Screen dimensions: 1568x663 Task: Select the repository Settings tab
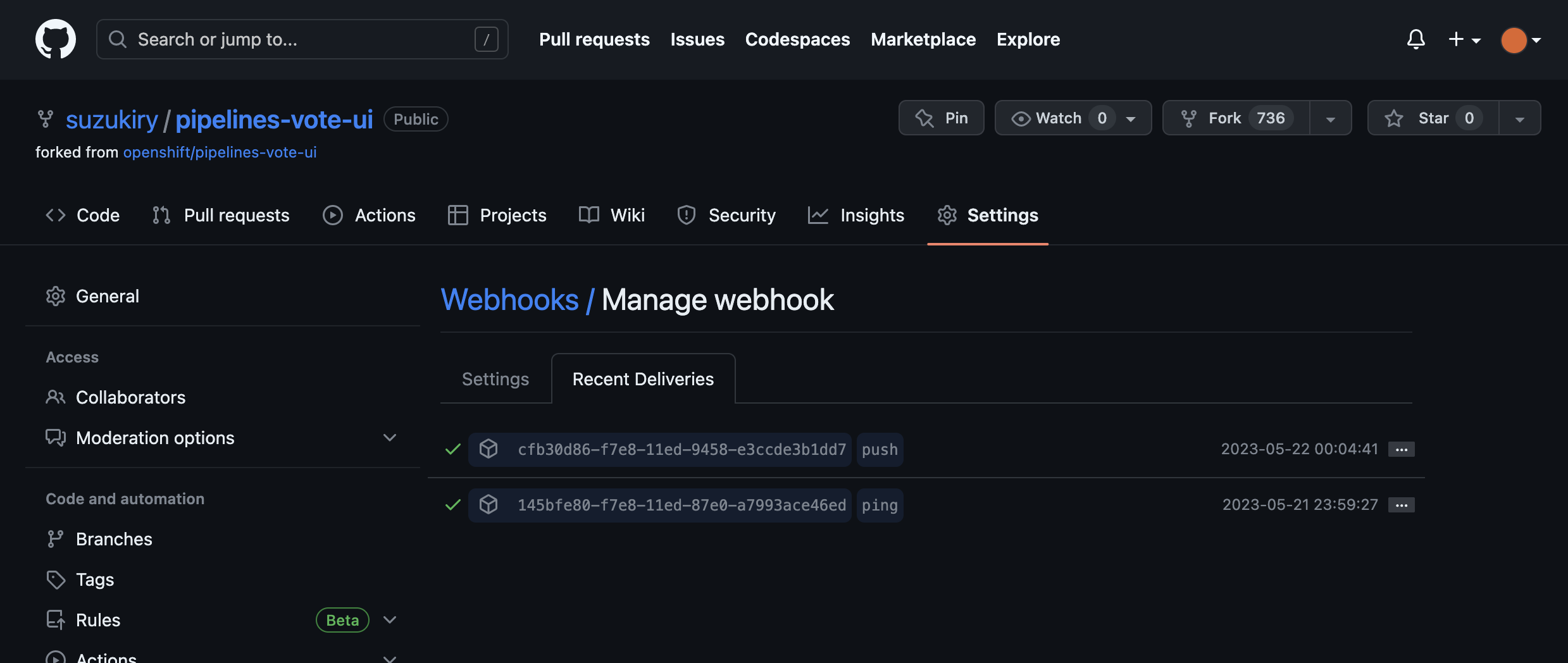[x=988, y=215]
